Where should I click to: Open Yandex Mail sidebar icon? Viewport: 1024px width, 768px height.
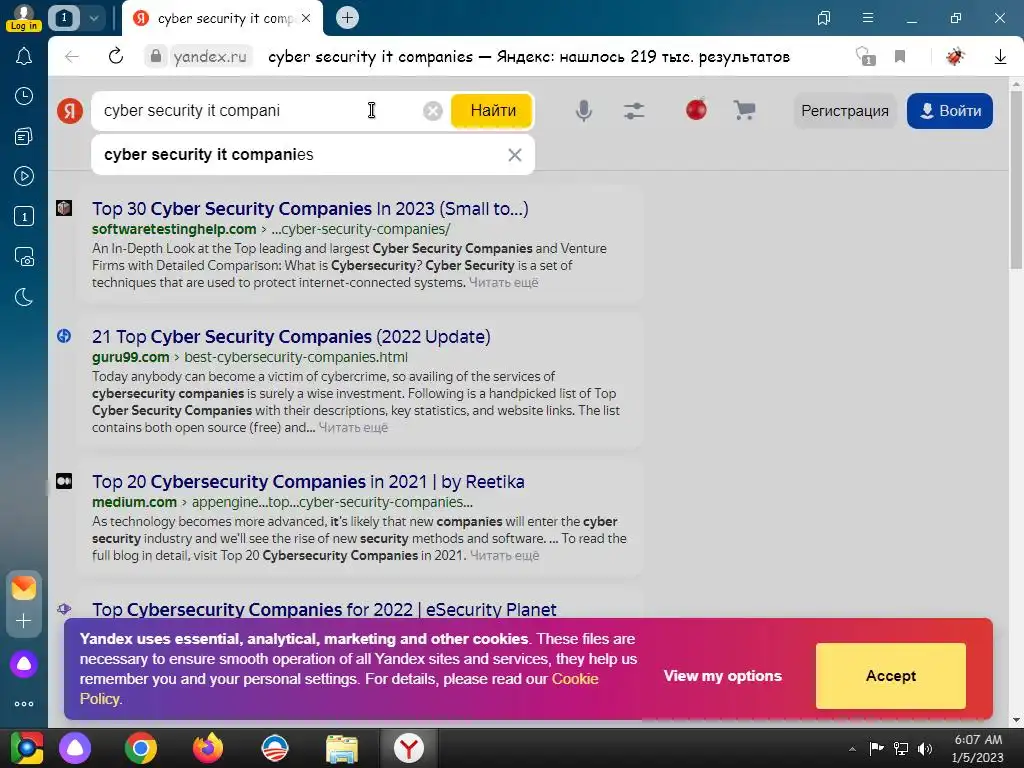(x=24, y=588)
